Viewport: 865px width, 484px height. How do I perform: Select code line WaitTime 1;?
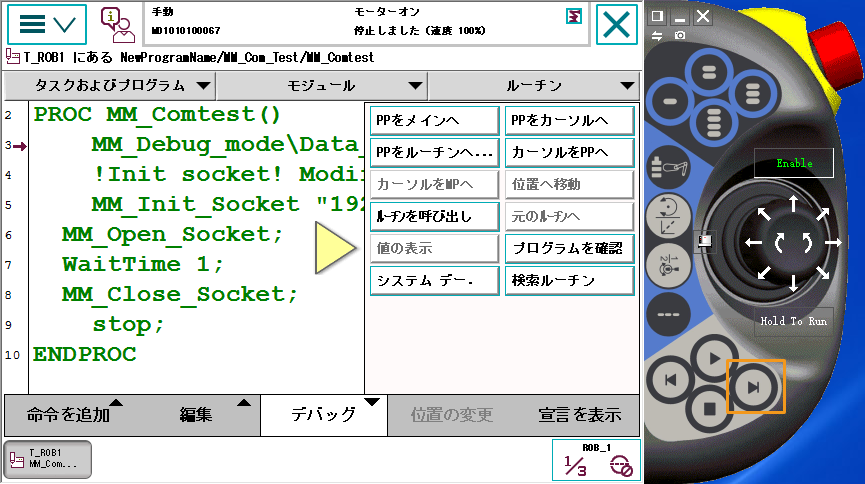click(143, 264)
